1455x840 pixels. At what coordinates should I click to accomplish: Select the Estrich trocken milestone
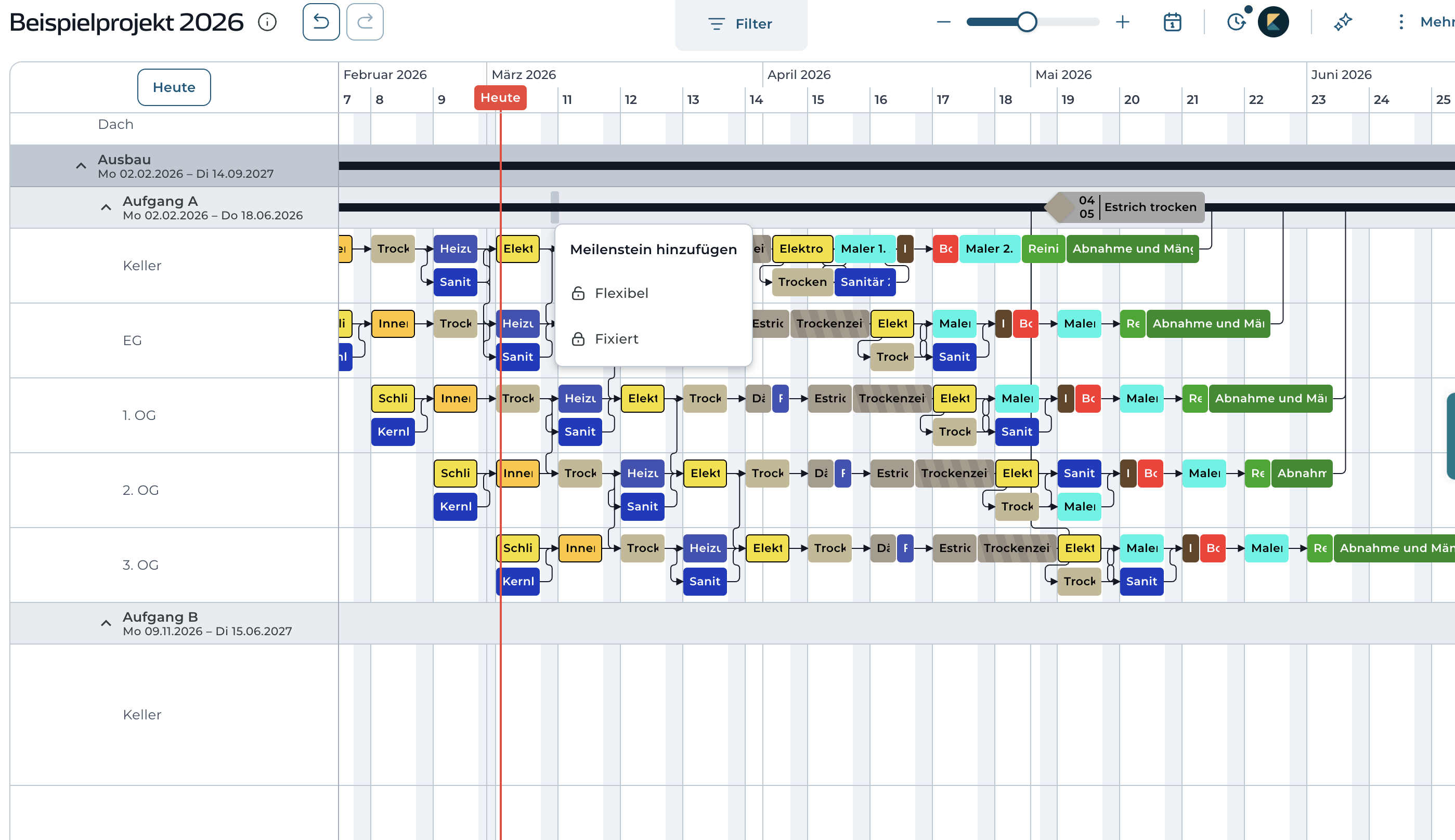point(1125,207)
